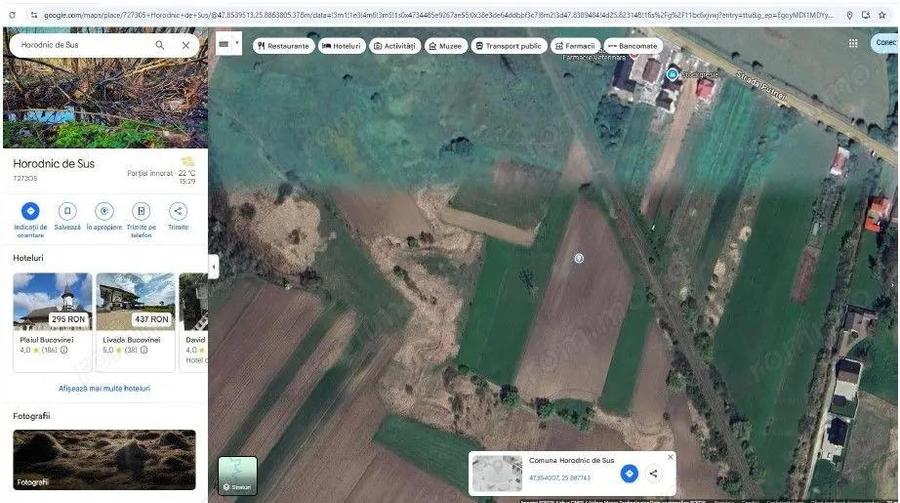
Task: Filter map by Transport public
Action: click(508, 46)
